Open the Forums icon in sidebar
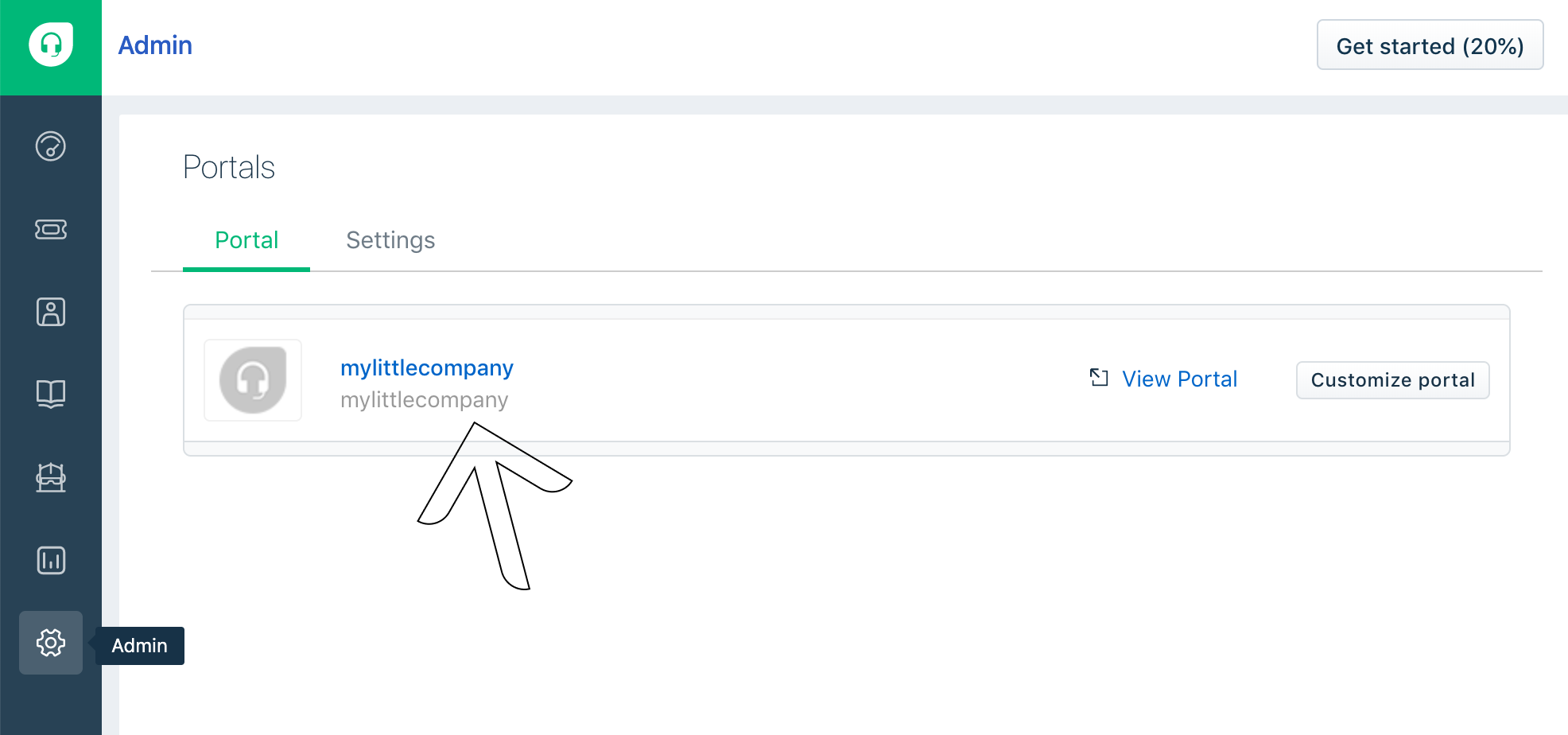This screenshot has width=1568, height=735. pyautogui.click(x=51, y=477)
